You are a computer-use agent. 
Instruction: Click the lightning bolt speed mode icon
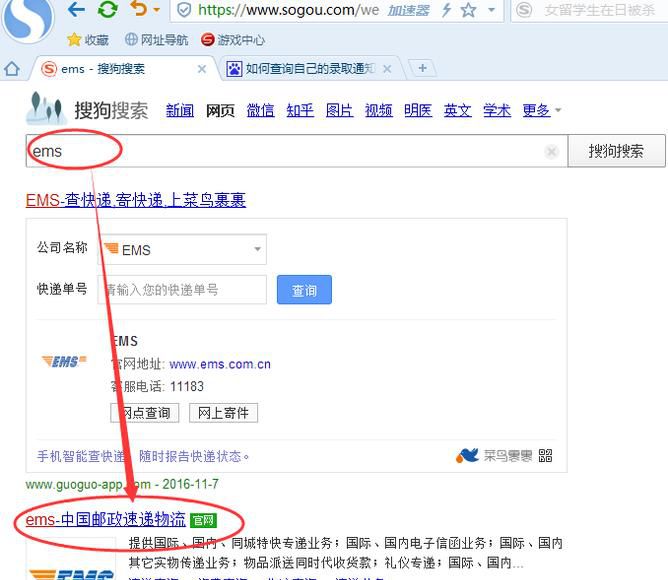tap(446, 10)
